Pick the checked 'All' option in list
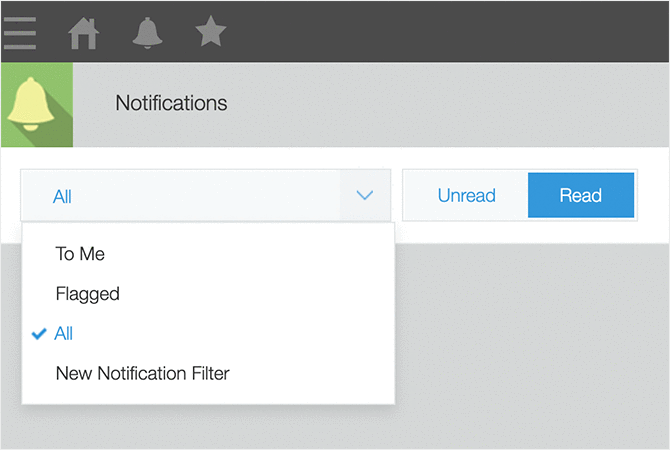Image resolution: width=670 pixels, height=450 pixels. (x=65, y=334)
